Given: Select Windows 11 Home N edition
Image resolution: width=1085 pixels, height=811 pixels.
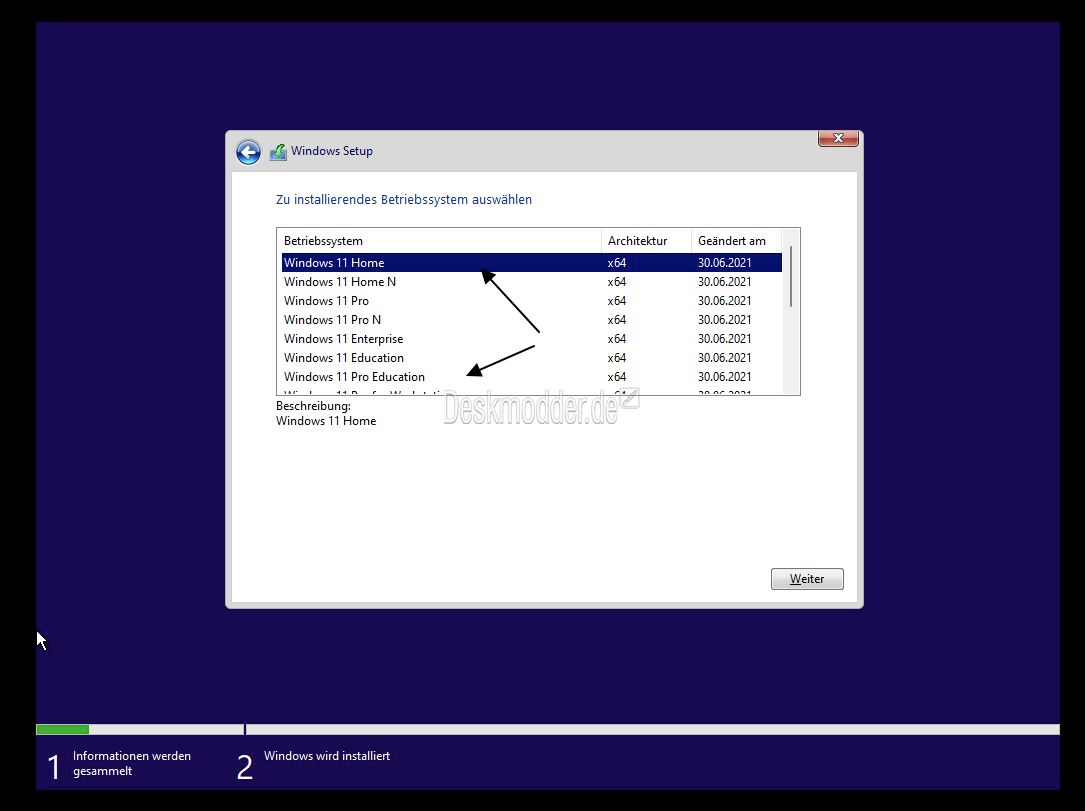Looking at the screenshot, I should click(531, 282).
